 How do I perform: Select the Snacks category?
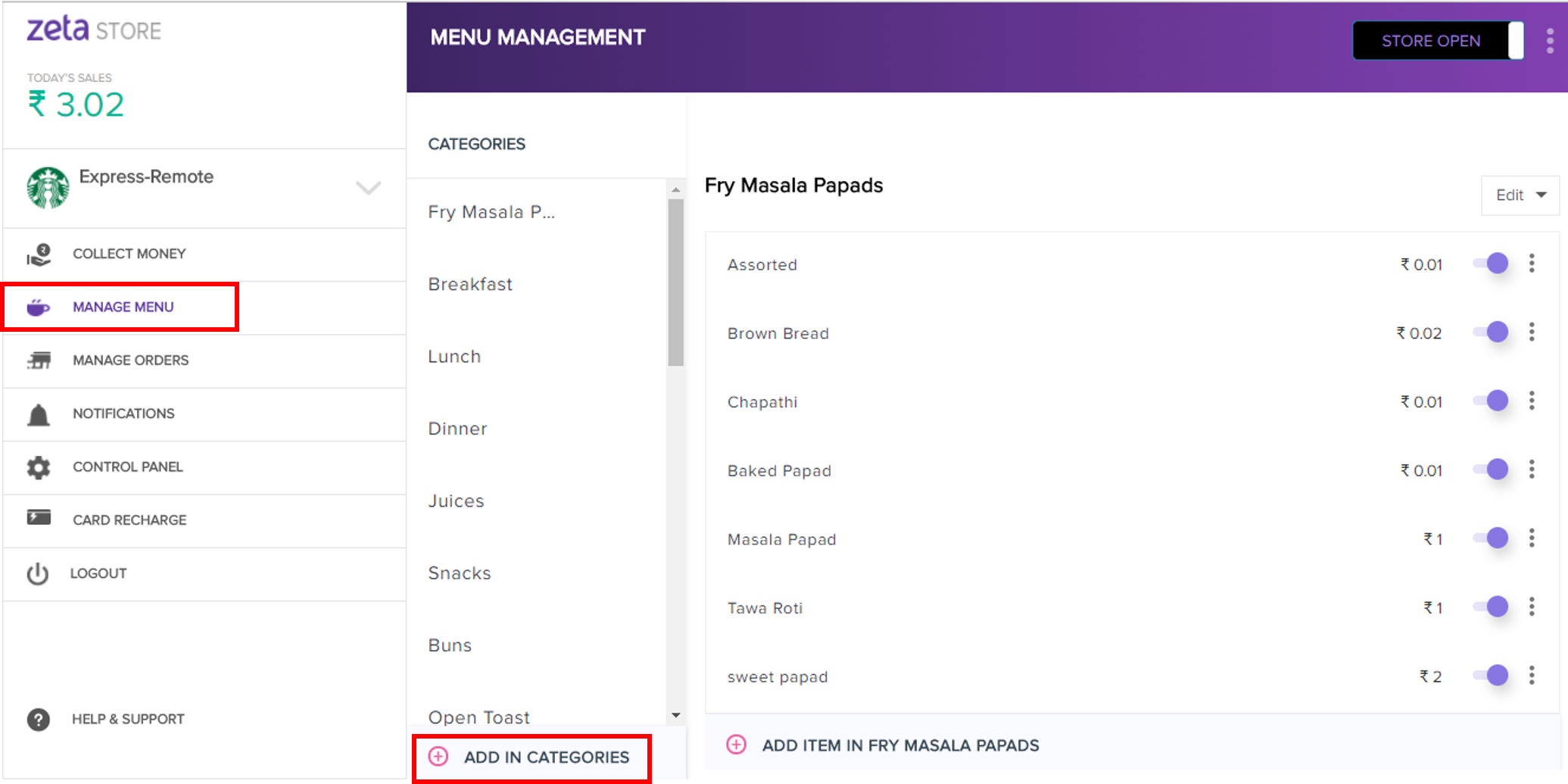pyautogui.click(x=460, y=573)
